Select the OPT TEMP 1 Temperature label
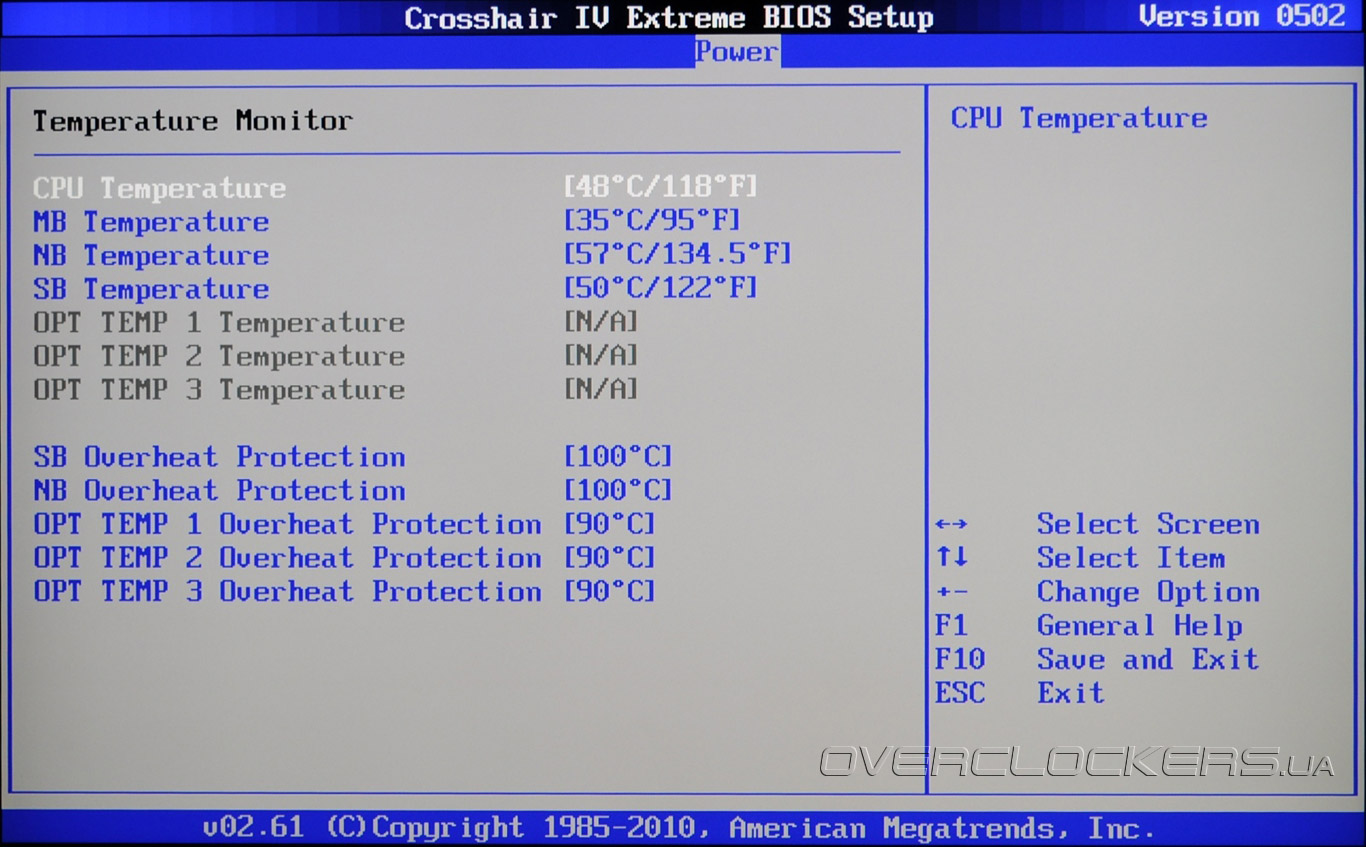This screenshot has height=847, width=1366. [219, 323]
